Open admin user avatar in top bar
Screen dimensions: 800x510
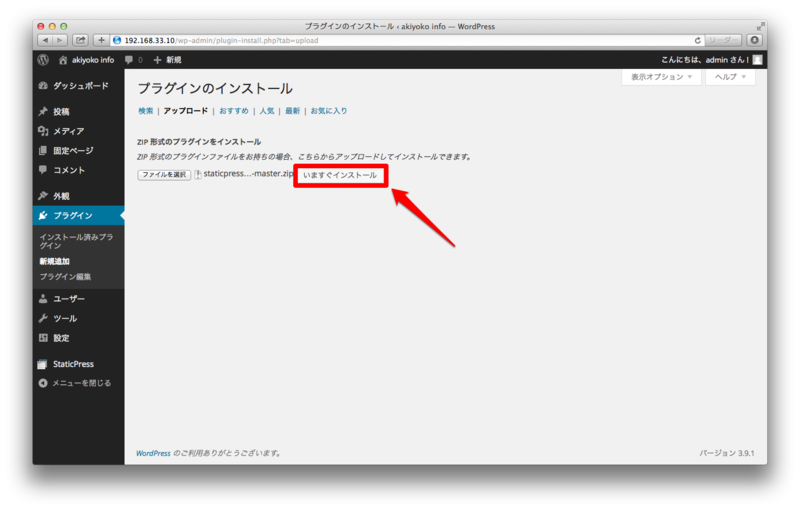click(x=758, y=60)
